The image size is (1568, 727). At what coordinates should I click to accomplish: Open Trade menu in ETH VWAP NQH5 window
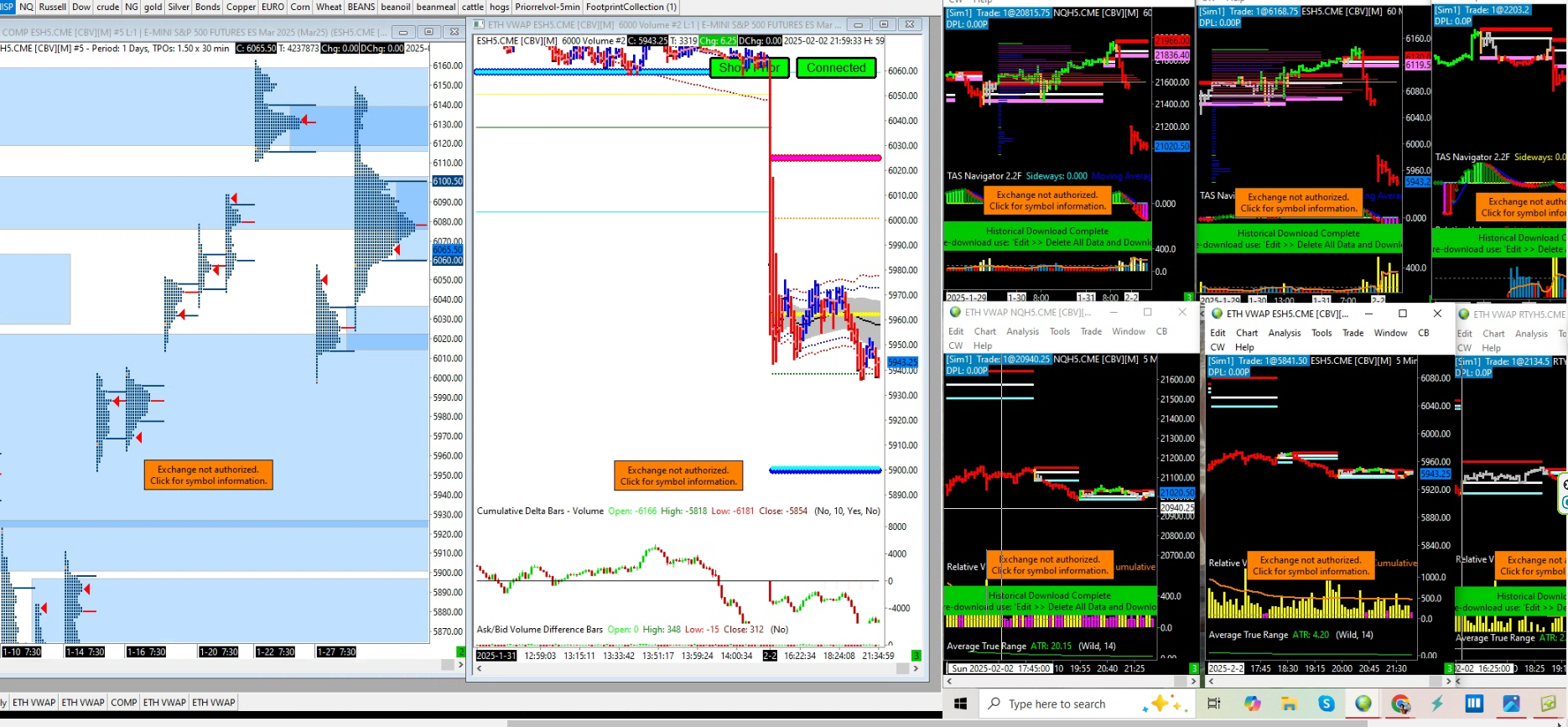[1091, 331]
